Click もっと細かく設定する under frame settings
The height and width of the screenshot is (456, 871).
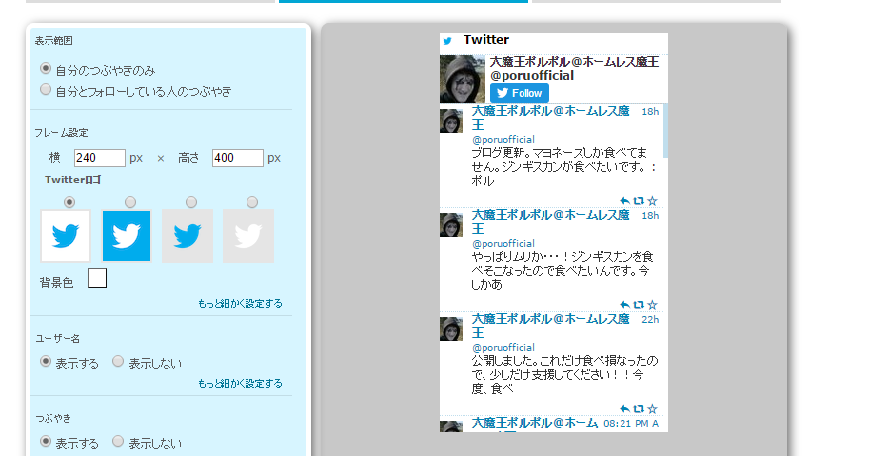click(240, 304)
